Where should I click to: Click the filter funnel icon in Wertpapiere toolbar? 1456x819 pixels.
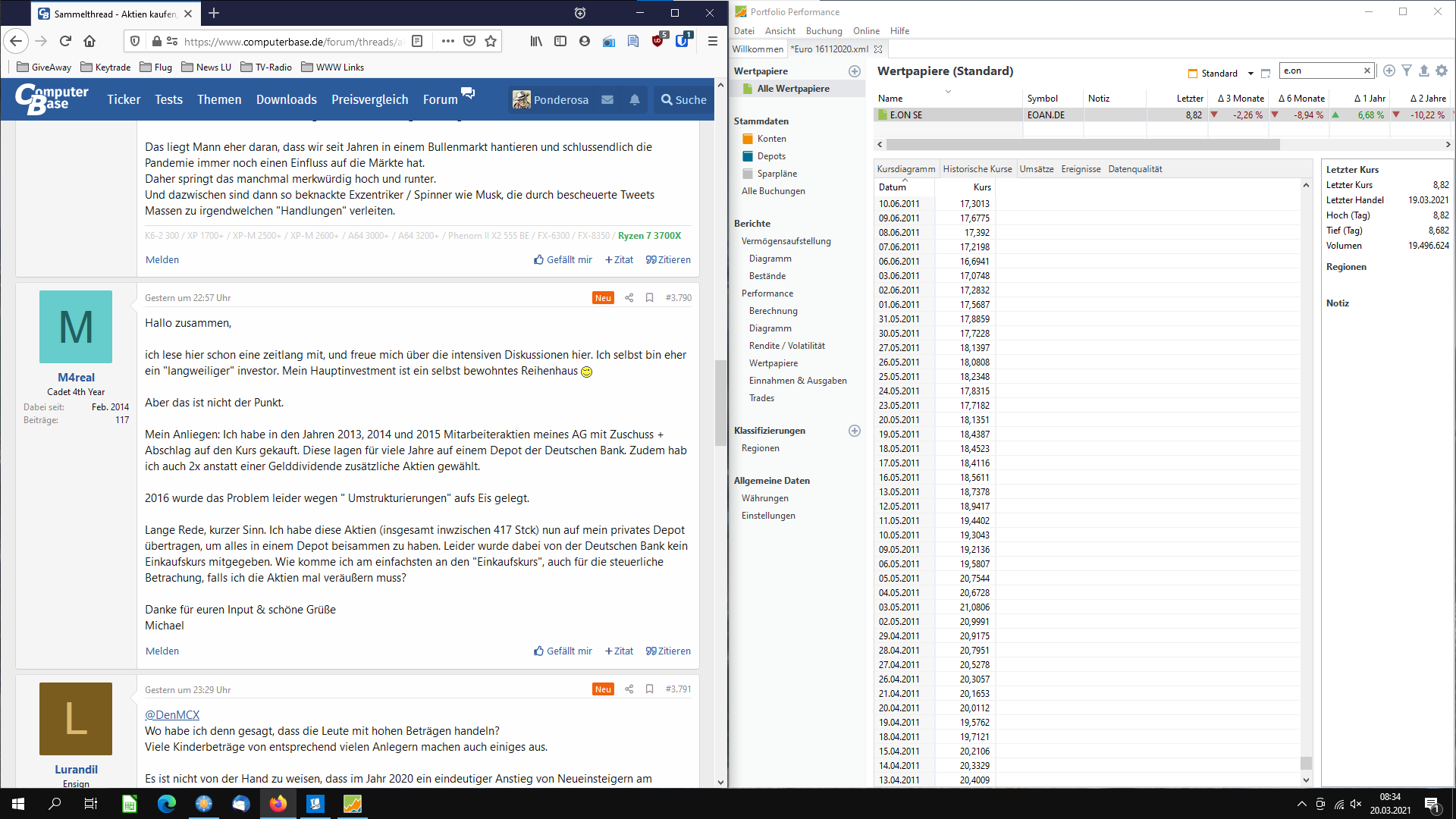point(1407,71)
